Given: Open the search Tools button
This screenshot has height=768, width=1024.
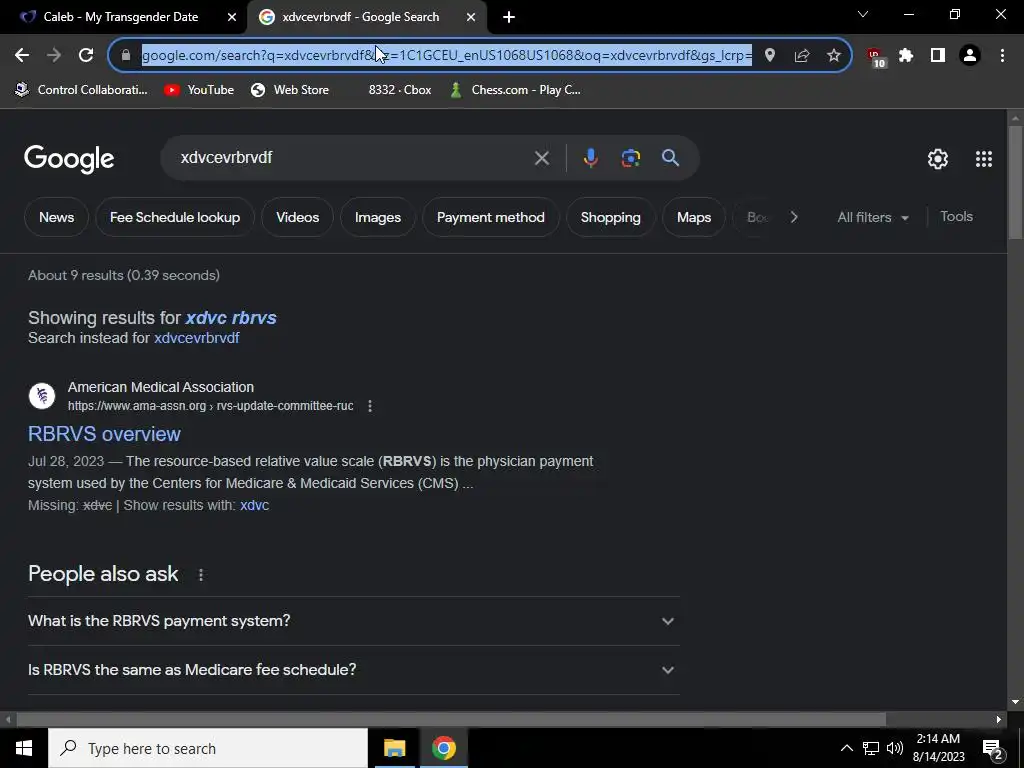Looking at the screenshot, I should 956,217.
